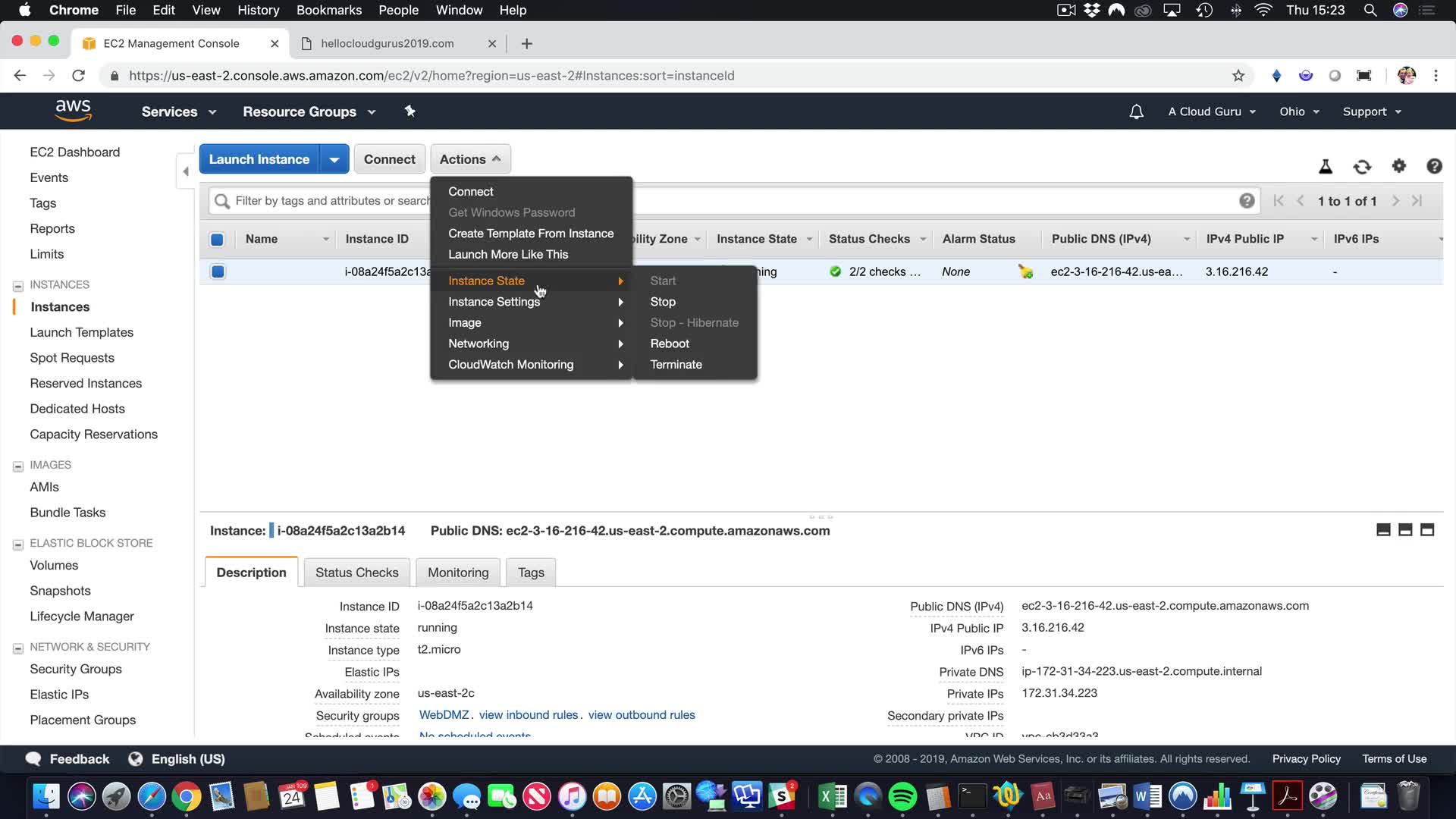Click the Connect button
Screen dimensions: 1456x819
pos(389,159)
